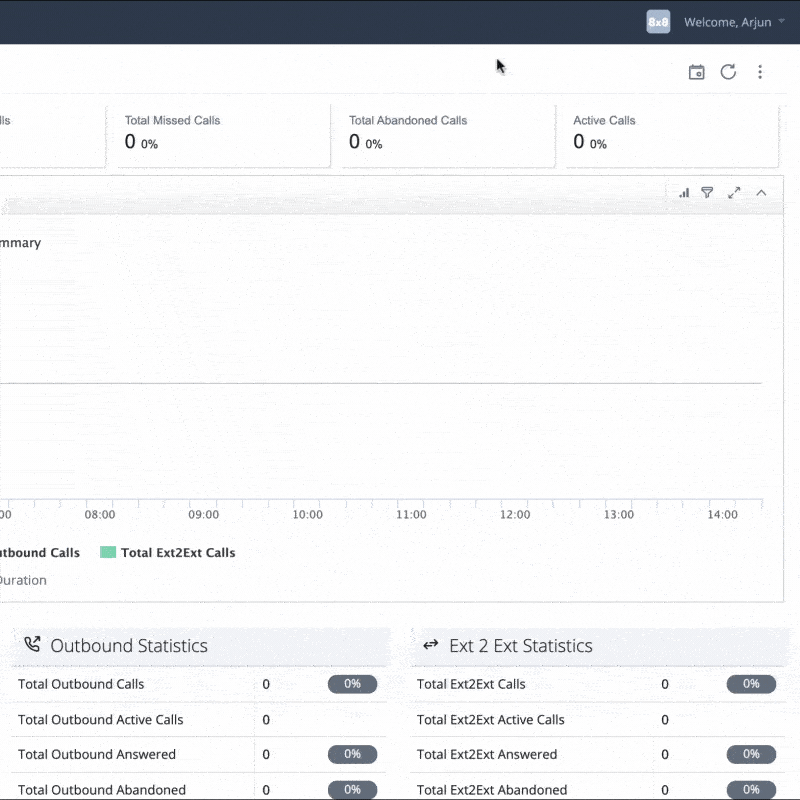
Task: Click the Total Ext2Ext Active Calls value 0
Action: [x=665, y=719]
